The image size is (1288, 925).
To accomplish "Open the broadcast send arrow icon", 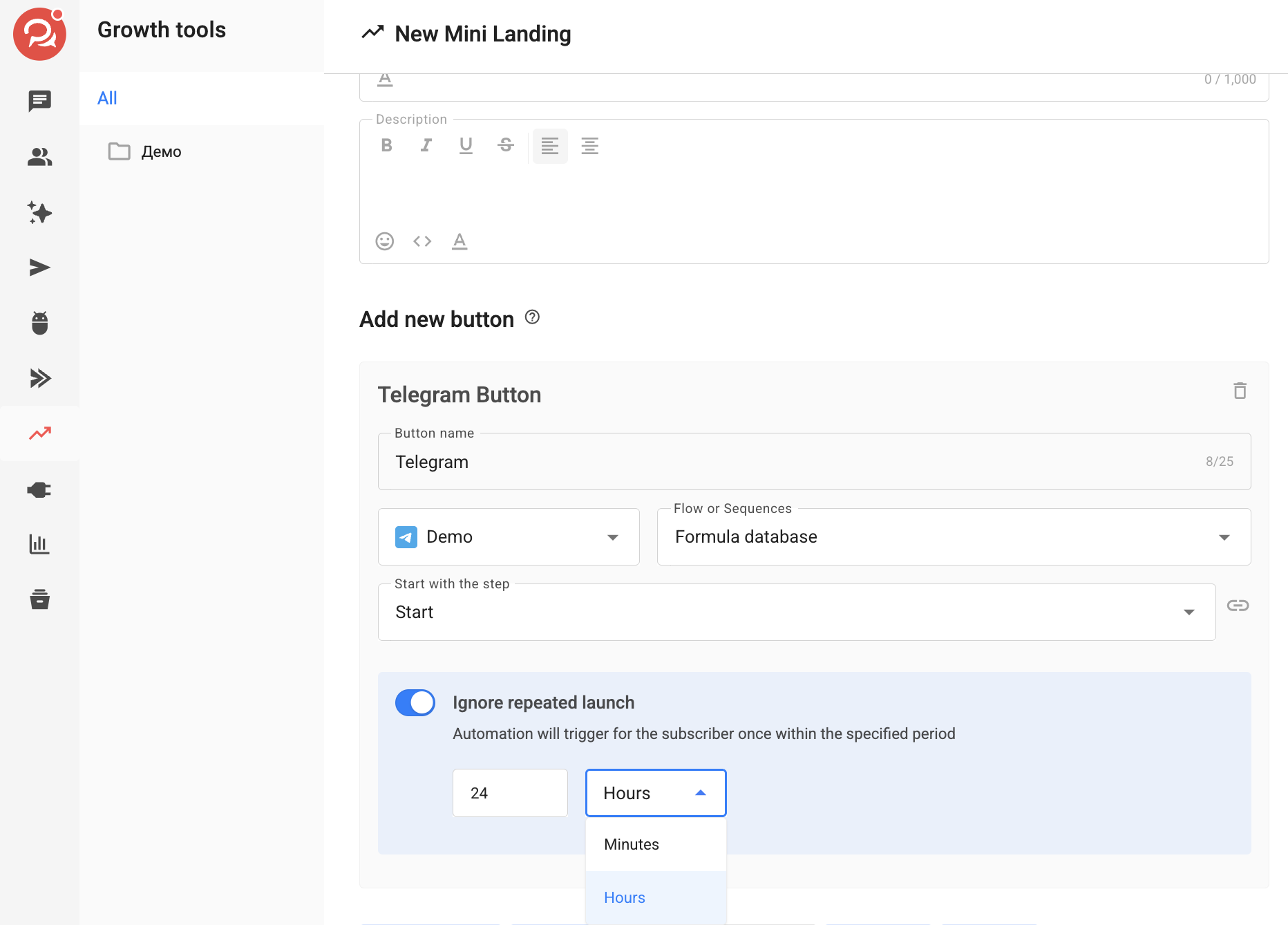I will [39, 268].
